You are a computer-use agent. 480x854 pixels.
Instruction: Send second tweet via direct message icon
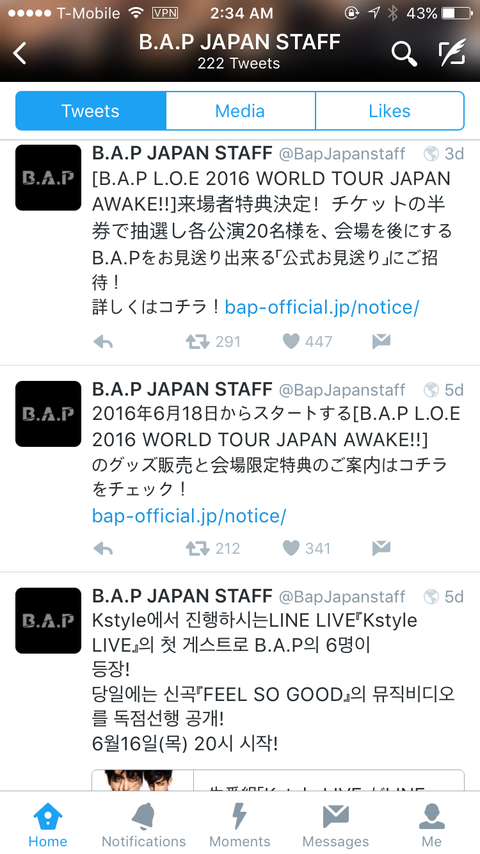381,548
